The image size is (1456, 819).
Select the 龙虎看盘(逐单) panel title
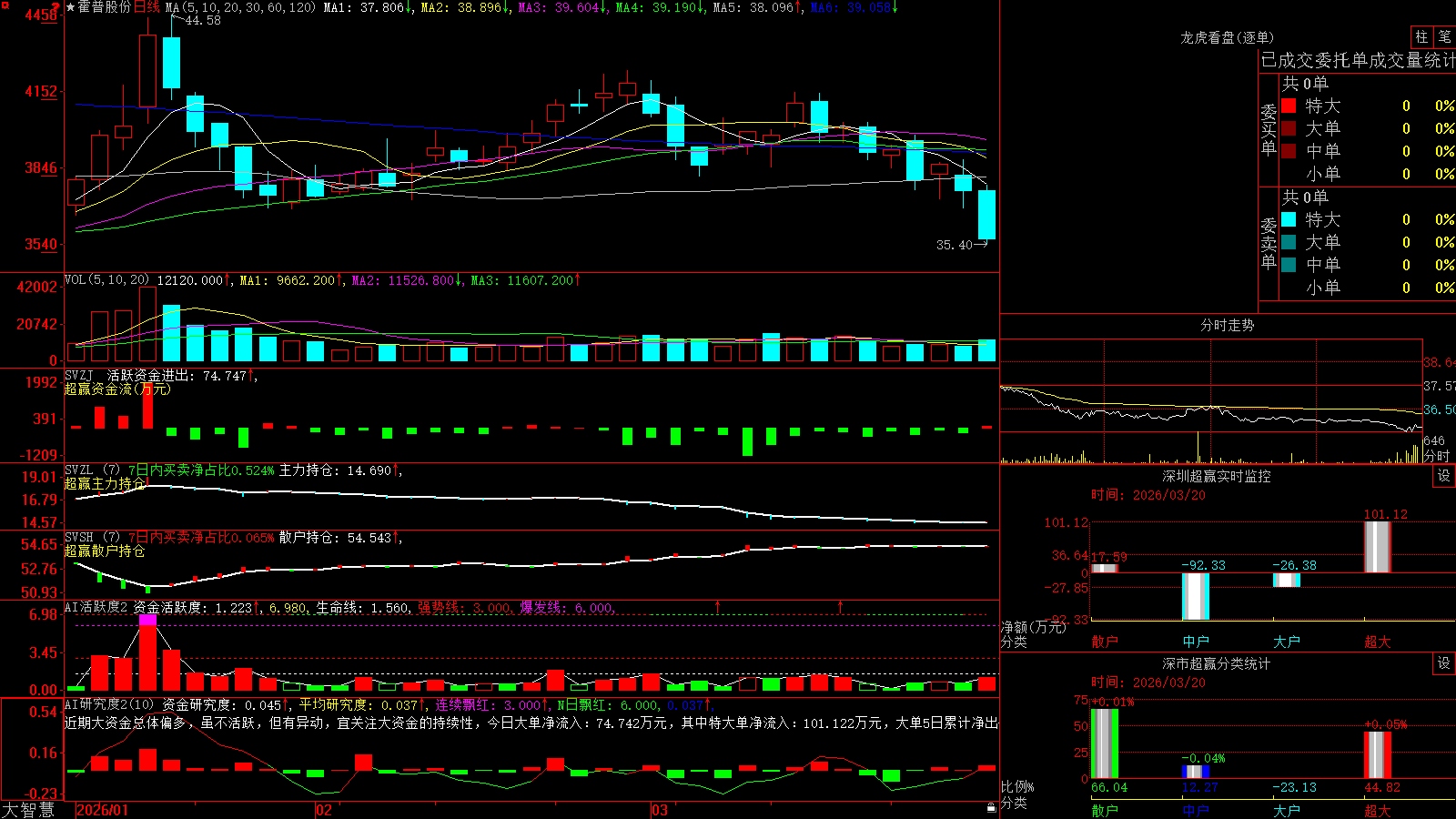(1227, 37)
